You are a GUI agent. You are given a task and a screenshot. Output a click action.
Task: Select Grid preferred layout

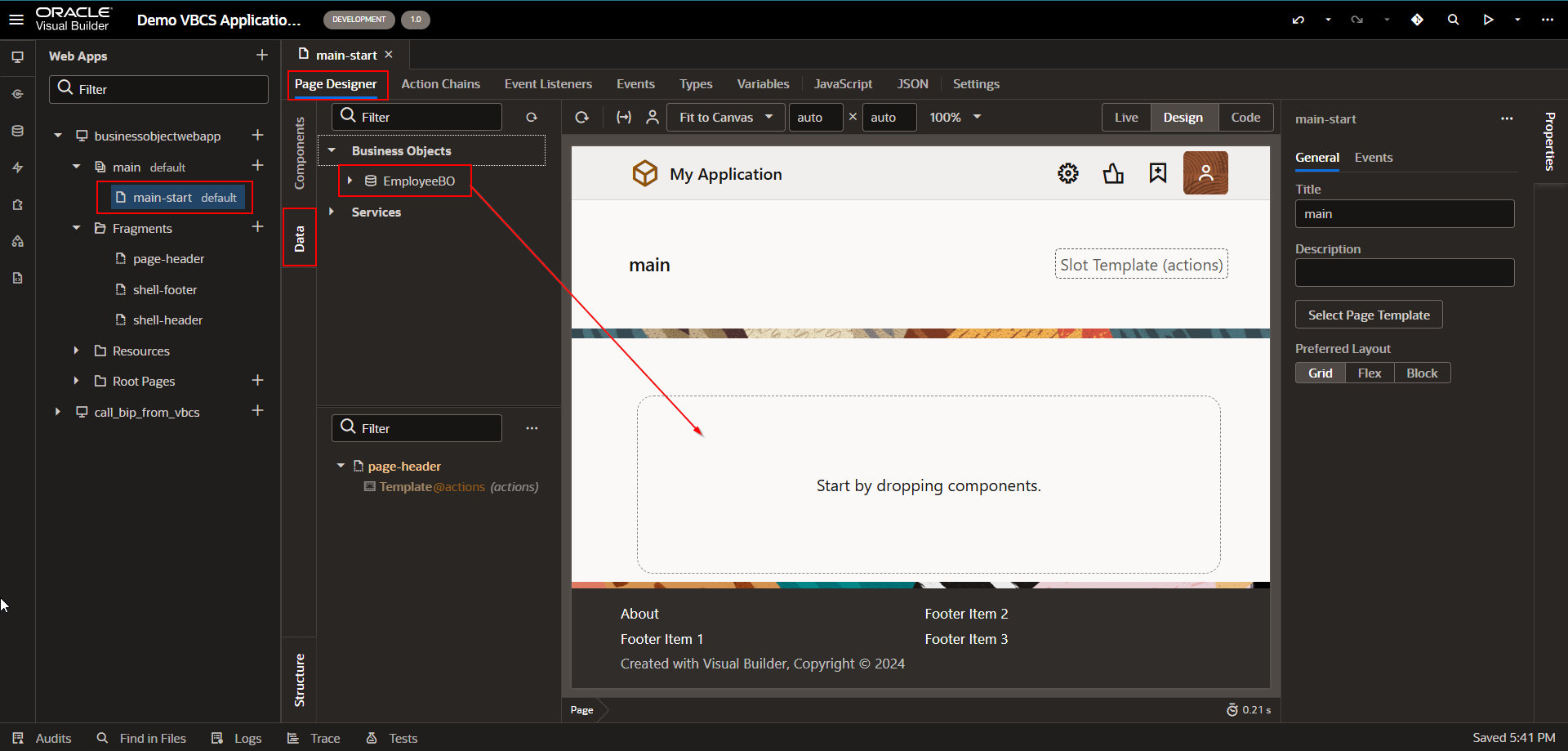click(x=1320, y=373)
